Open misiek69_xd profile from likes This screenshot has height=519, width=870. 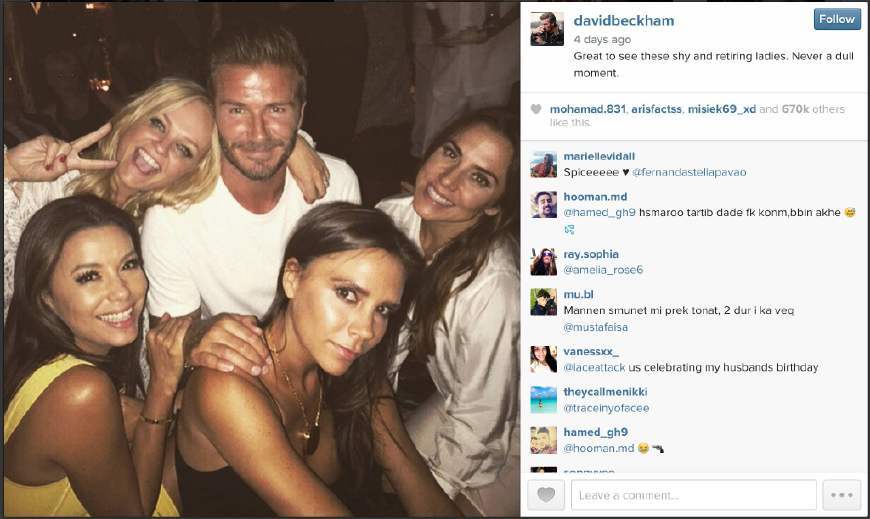point(722,109)
